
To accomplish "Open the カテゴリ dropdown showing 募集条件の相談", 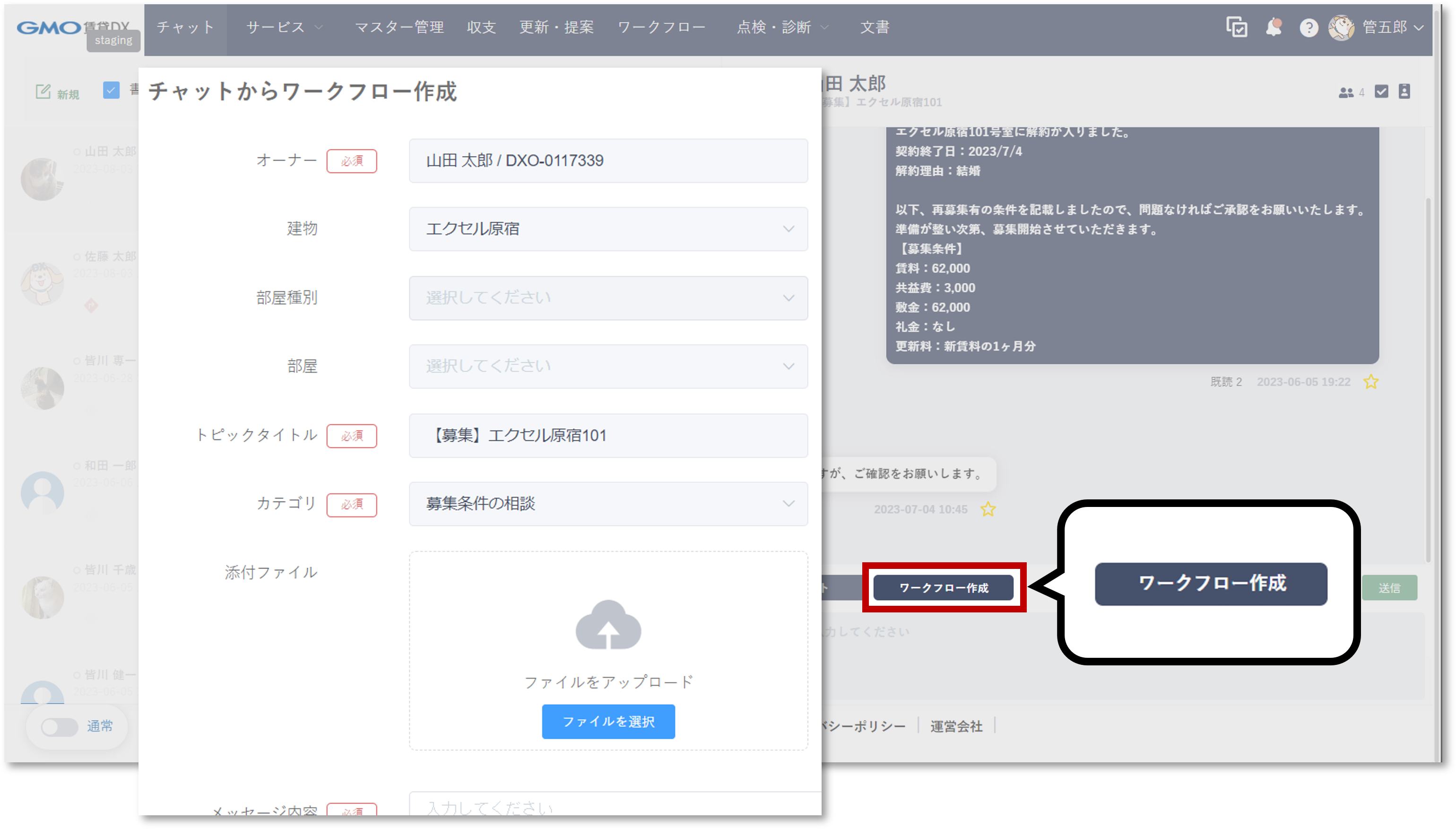I will click(608, 504).
